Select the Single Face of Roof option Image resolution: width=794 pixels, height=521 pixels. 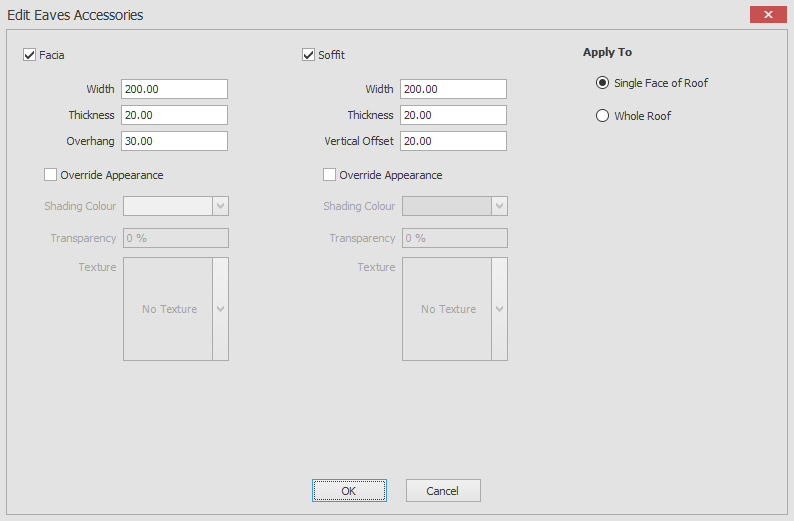pos(602,83)
